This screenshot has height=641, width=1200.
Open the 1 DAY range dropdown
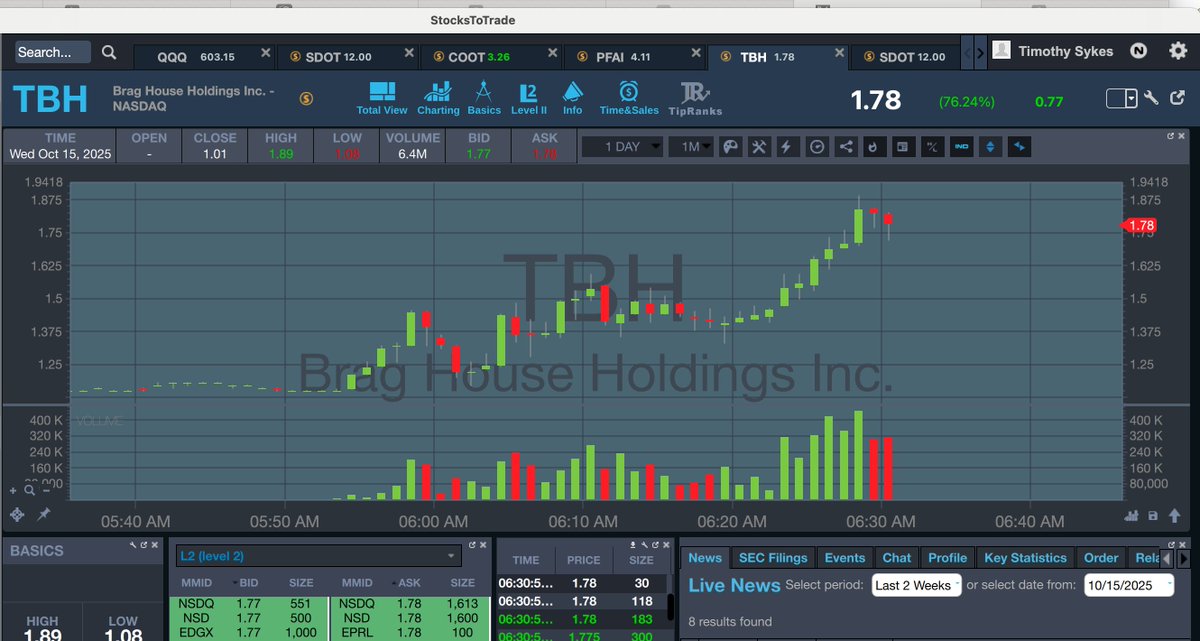coord(620,146)
